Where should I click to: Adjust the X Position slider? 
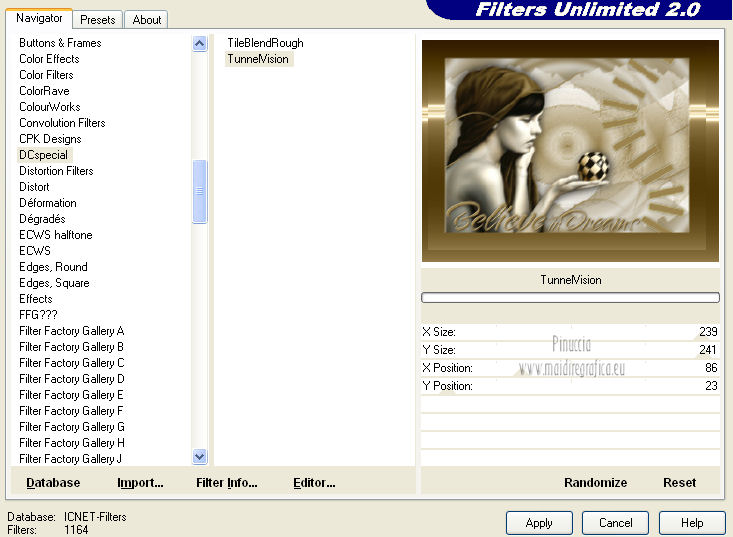coord(570,368)
